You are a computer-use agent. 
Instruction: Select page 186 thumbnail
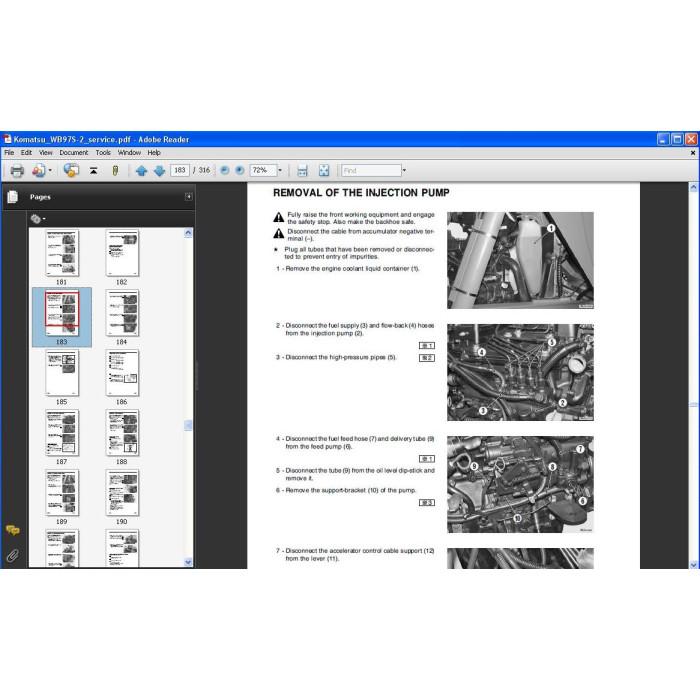click(x=122, y=373)
